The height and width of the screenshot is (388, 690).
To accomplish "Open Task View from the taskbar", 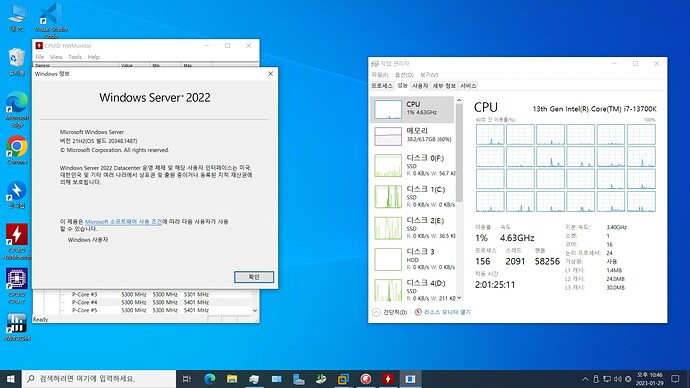I will (187, 379).
